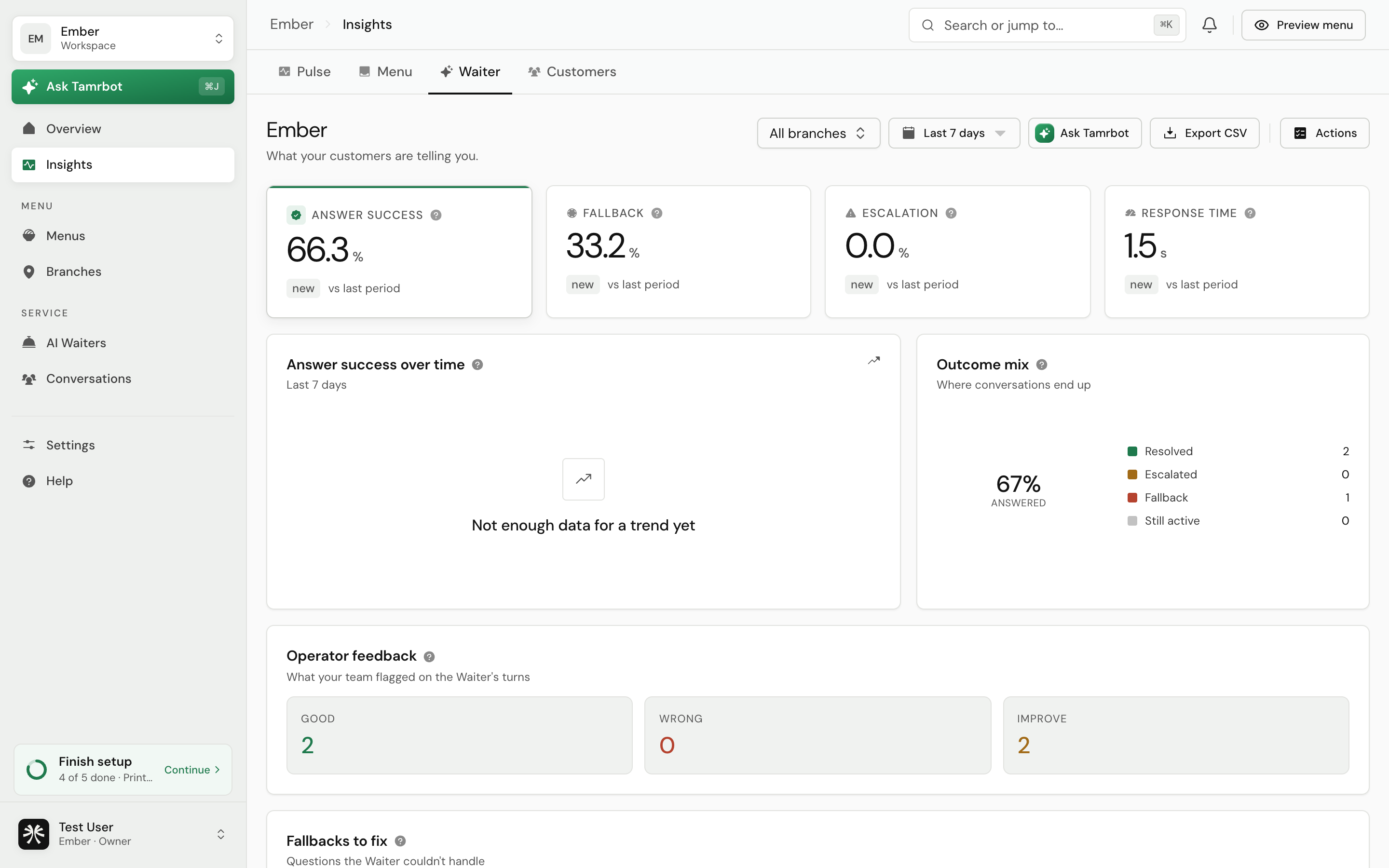
Task: Click the Response Time gauge icon
Action: tap(1130, 213)
